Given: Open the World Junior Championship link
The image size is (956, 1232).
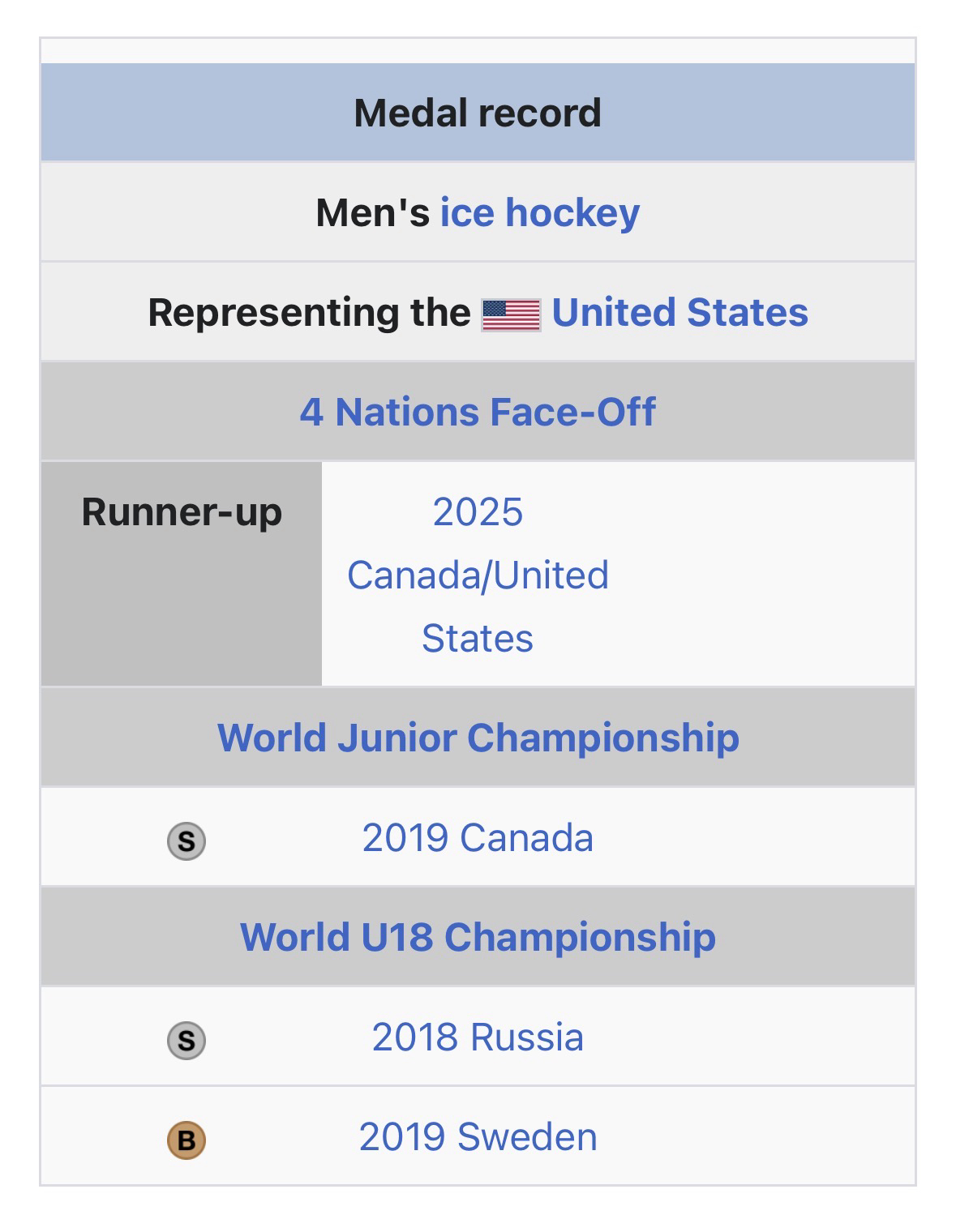Looking at the screenshot, I should coord(478,738).
